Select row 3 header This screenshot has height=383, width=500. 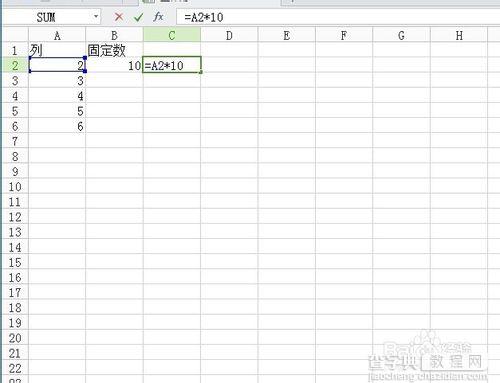[15, 81]
